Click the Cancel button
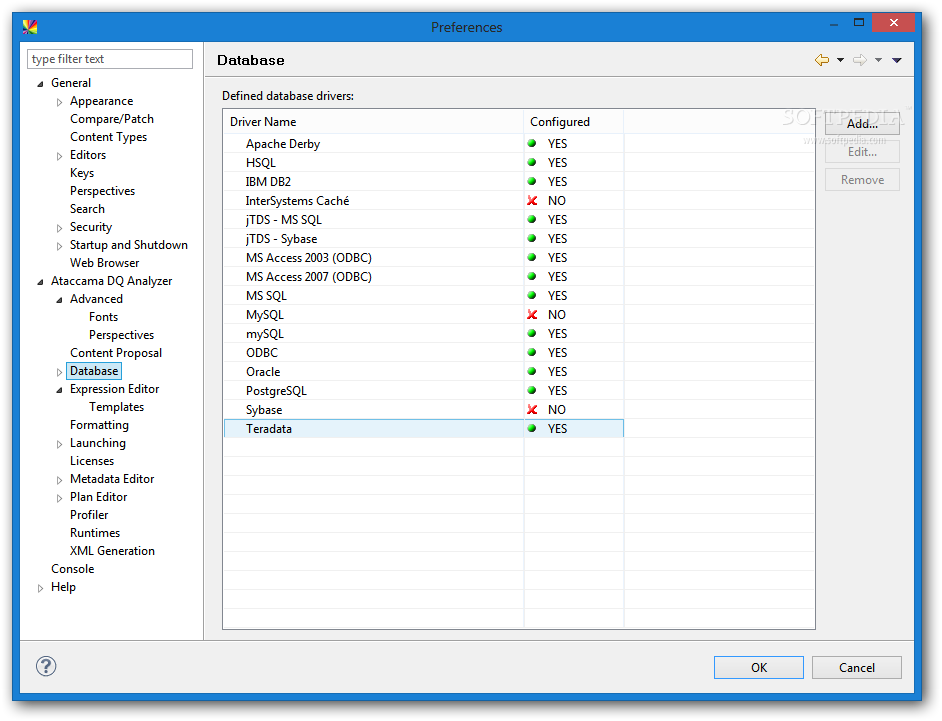This screenshot has width=942, height=721. [x=857, y=668]
